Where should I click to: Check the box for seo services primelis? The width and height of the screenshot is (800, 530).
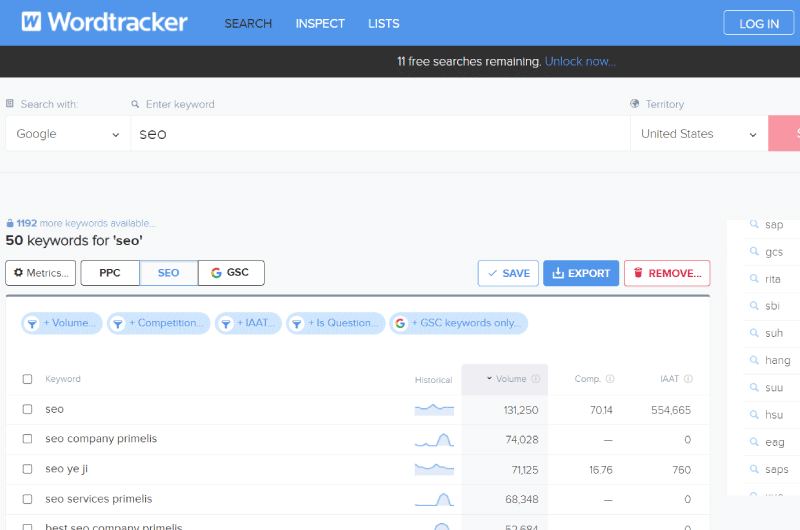(28, 499)
